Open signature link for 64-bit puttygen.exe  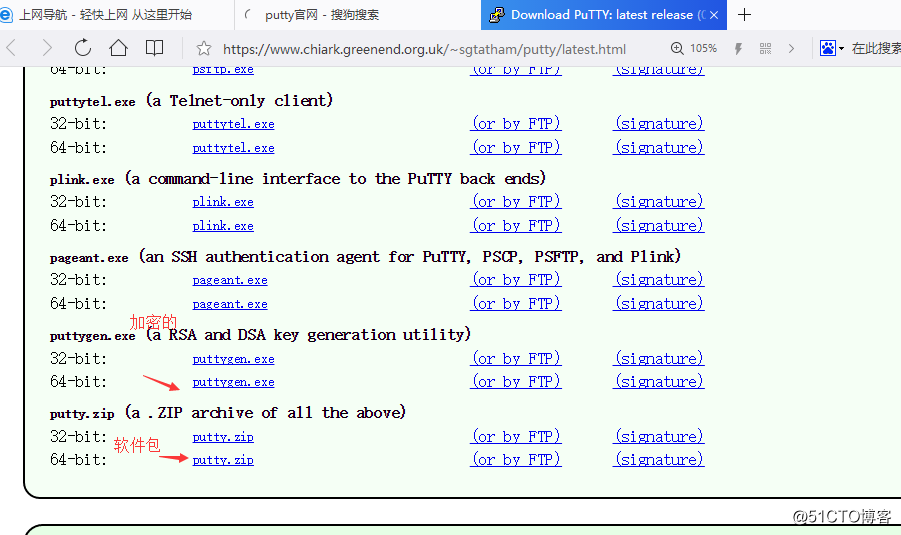[x=659, y=382]
